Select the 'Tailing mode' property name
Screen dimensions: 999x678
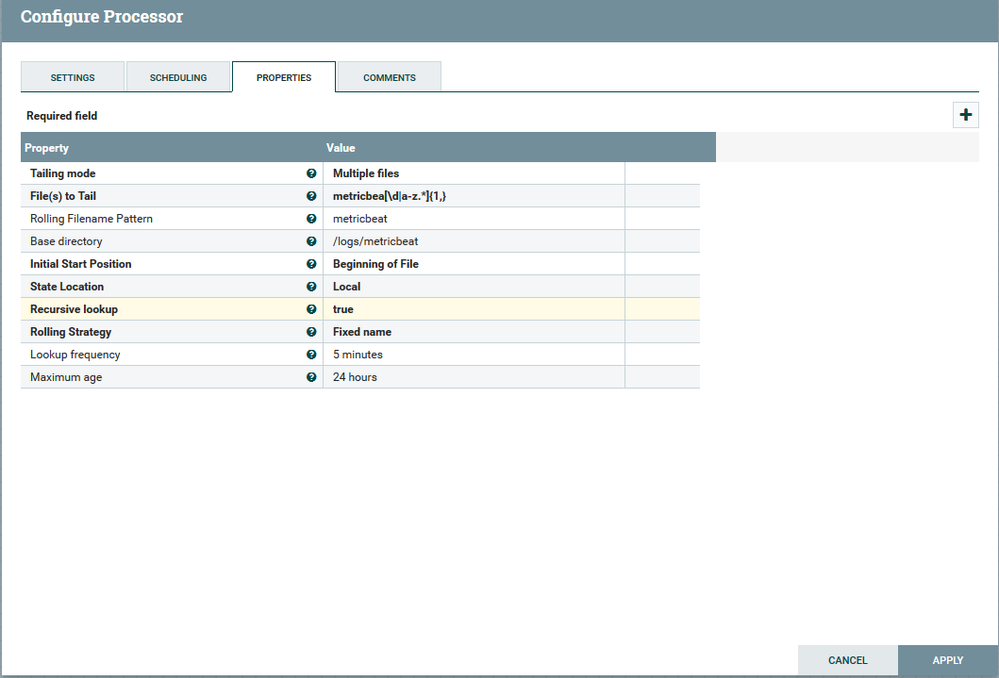click(62, 173)
